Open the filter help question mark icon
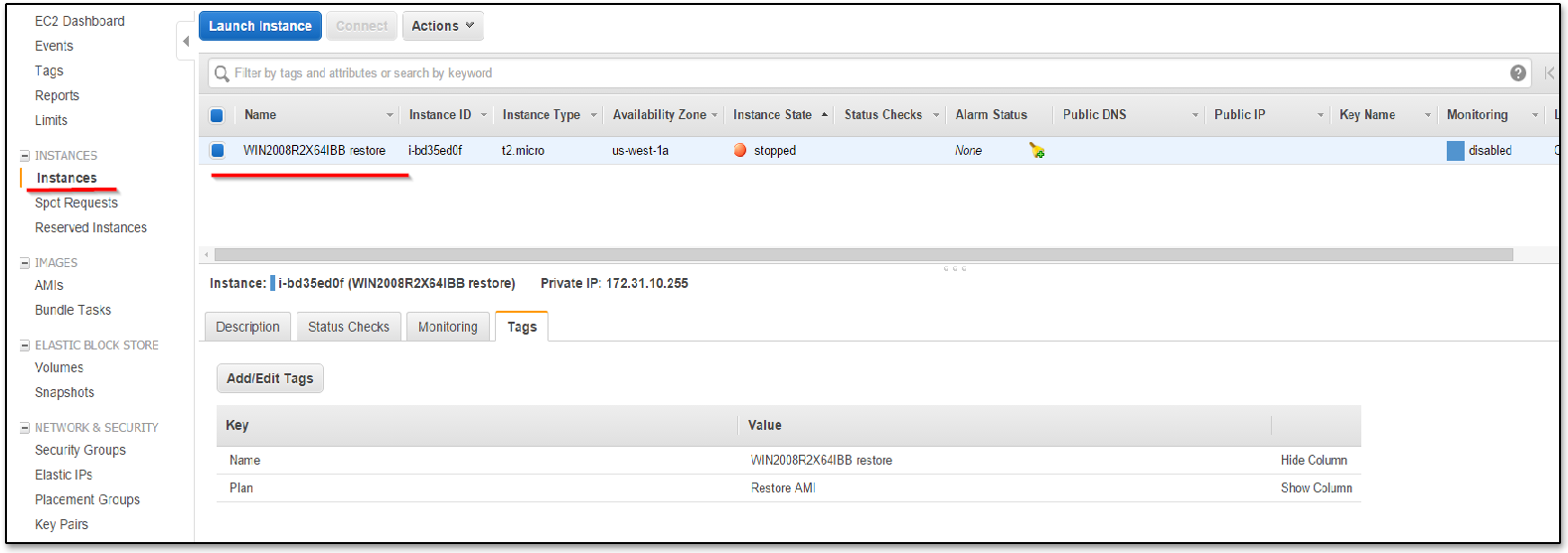Screen dimensions: 1568x553 (1517, 72)
